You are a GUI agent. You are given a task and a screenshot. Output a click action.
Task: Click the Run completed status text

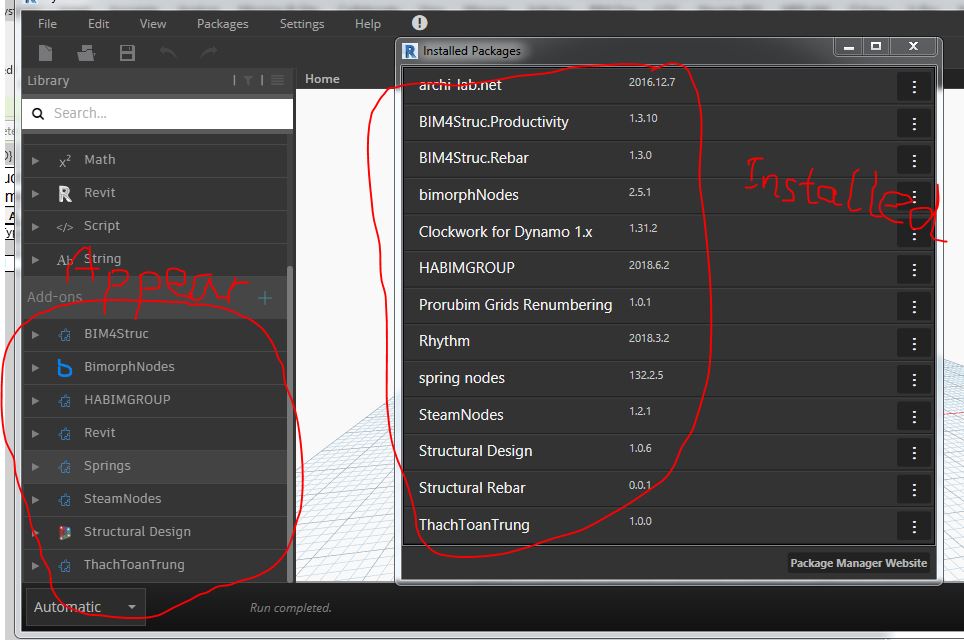coord(290,607)
